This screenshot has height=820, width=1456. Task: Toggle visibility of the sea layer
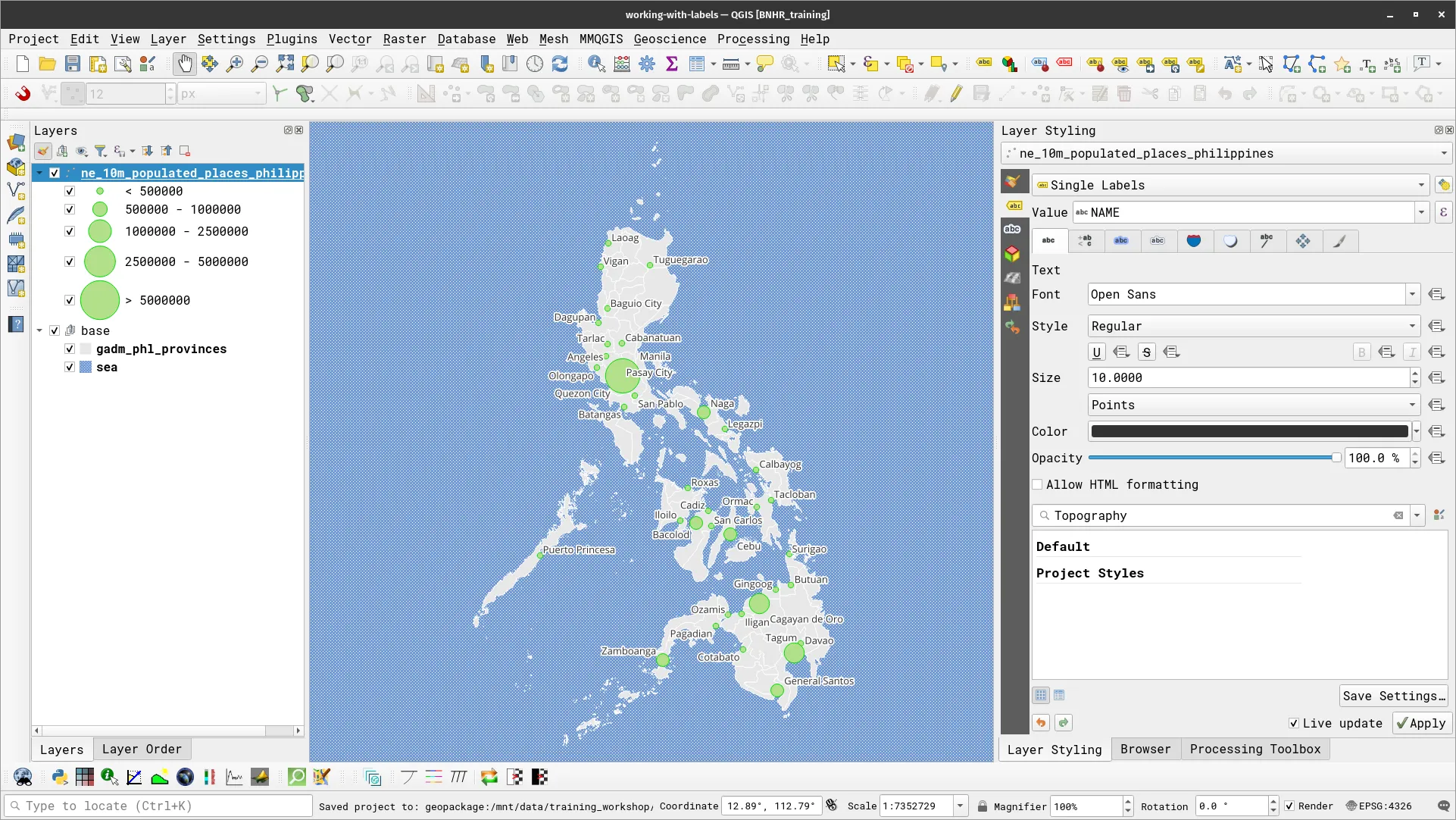(x=69, y=368)
